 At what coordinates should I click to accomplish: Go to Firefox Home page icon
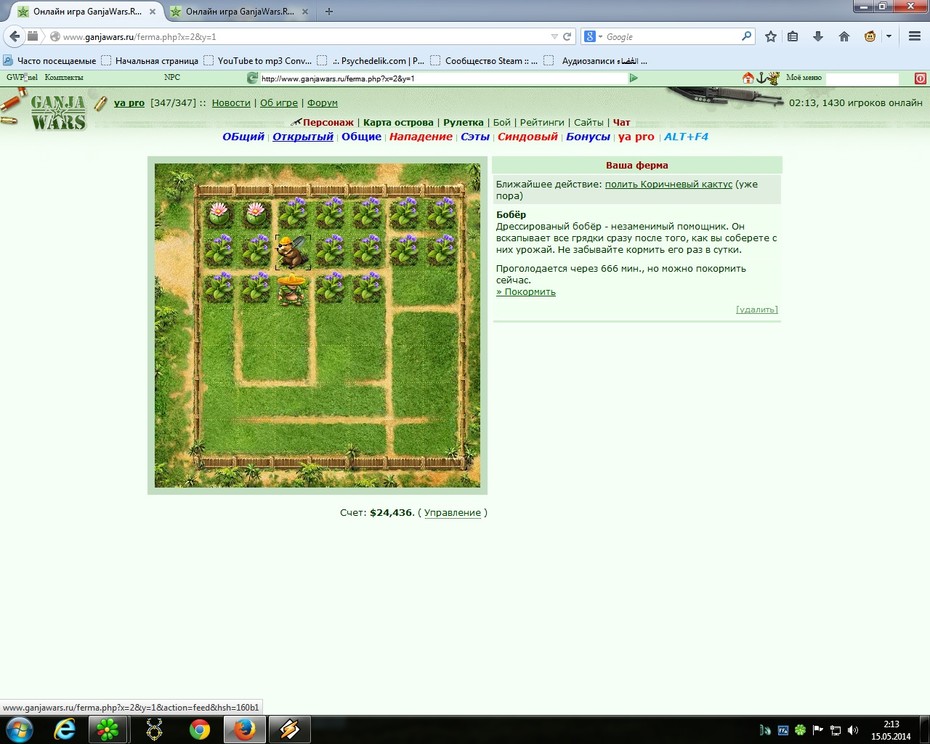(x=844, y=37)
